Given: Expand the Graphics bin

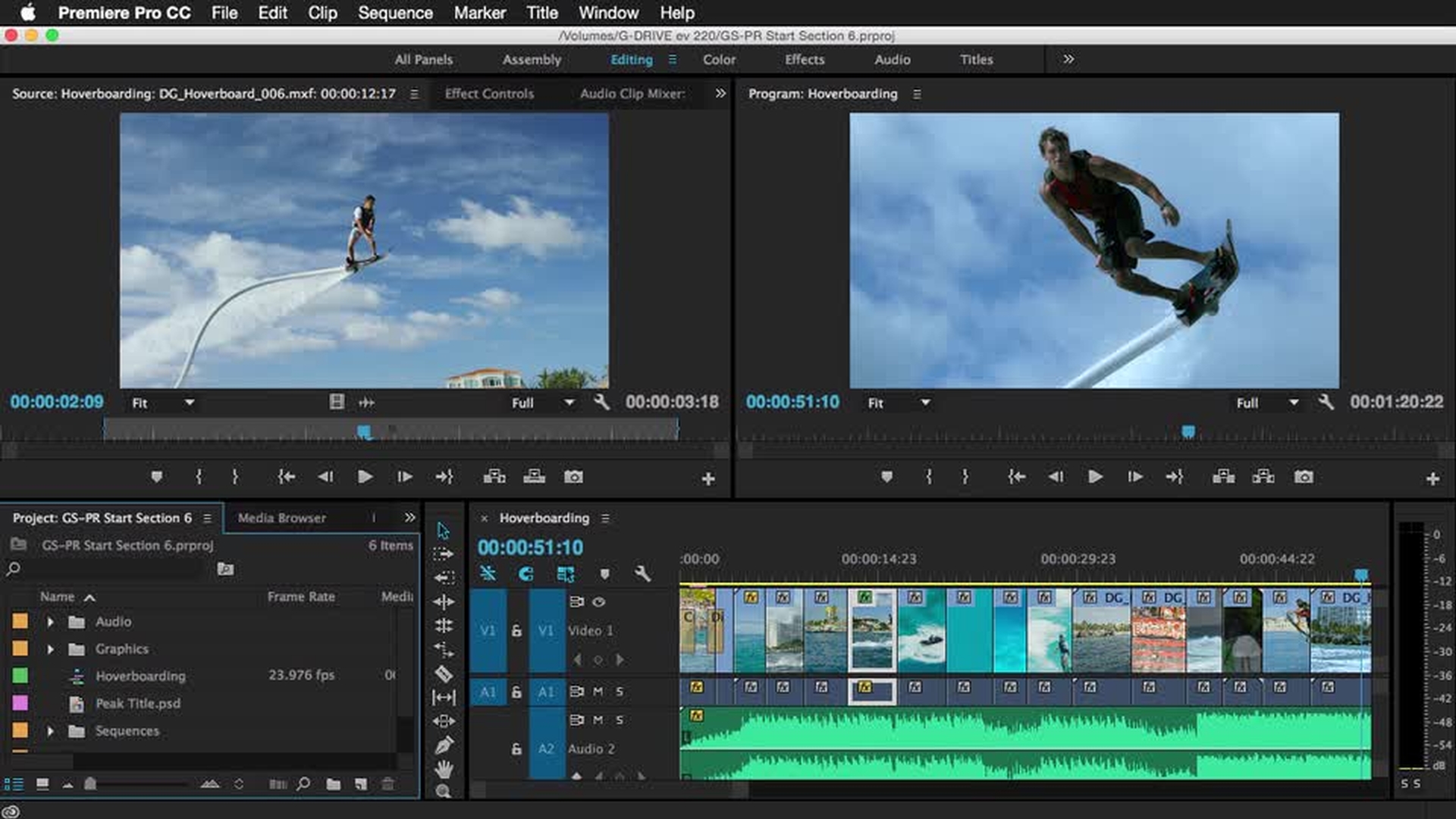Looking at the screenshot, I should (x=50, y=649).
